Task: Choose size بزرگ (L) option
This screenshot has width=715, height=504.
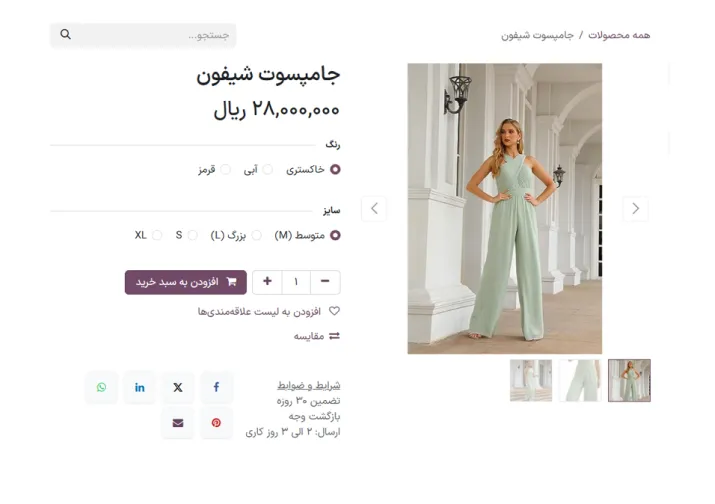Action: click(256, 236)
